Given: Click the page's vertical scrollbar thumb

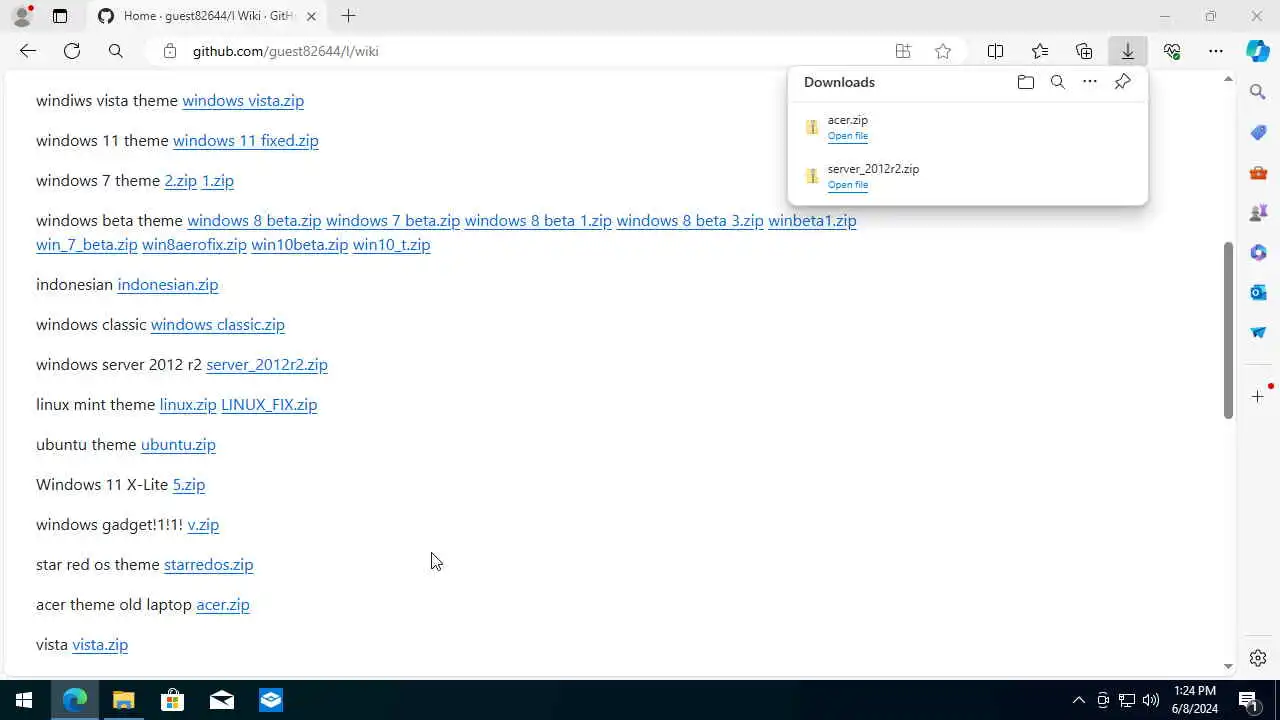Looking at the screenshot, I should coord(1228,330).
